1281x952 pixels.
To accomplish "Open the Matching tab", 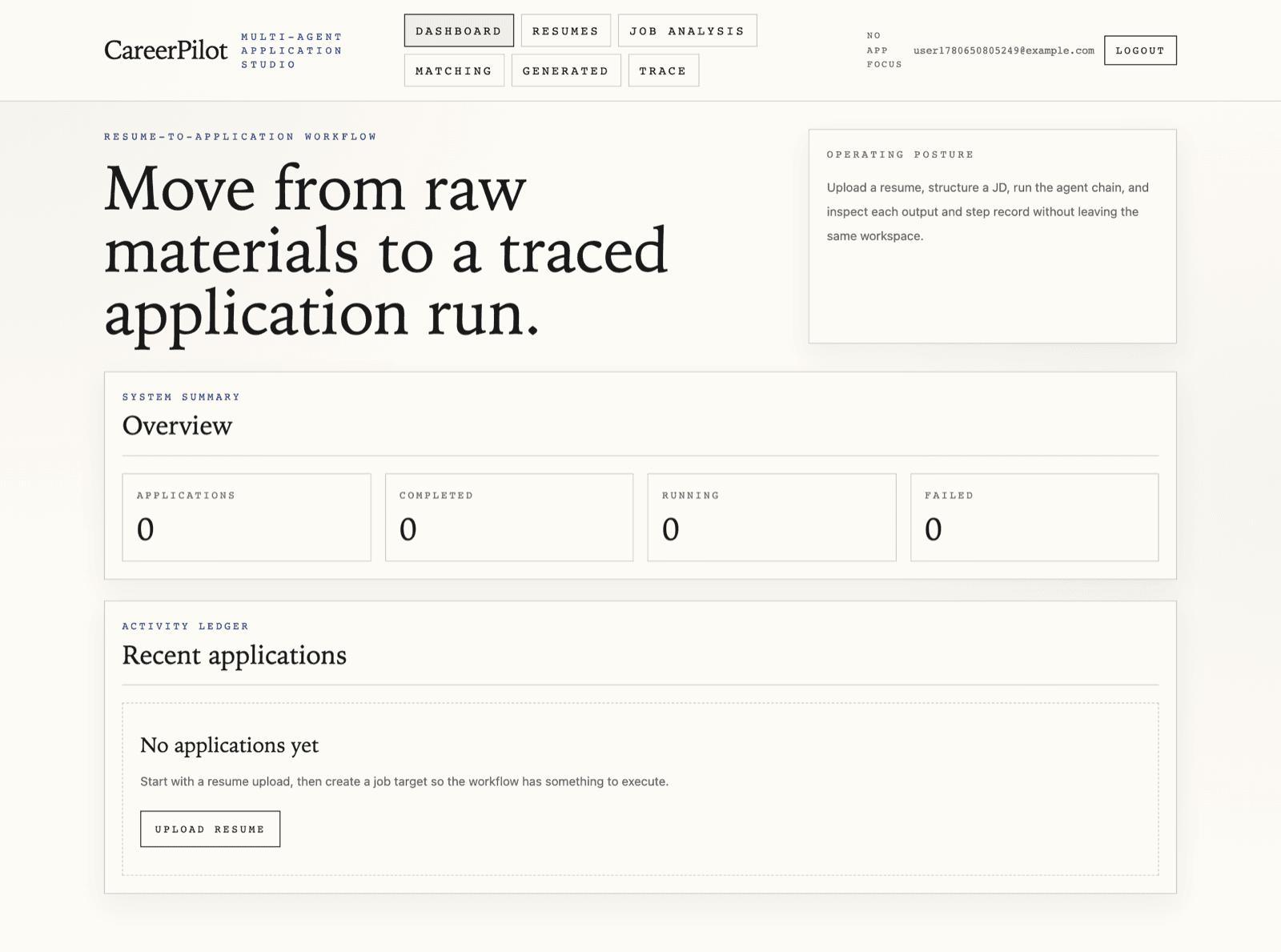I will (454, 70).
